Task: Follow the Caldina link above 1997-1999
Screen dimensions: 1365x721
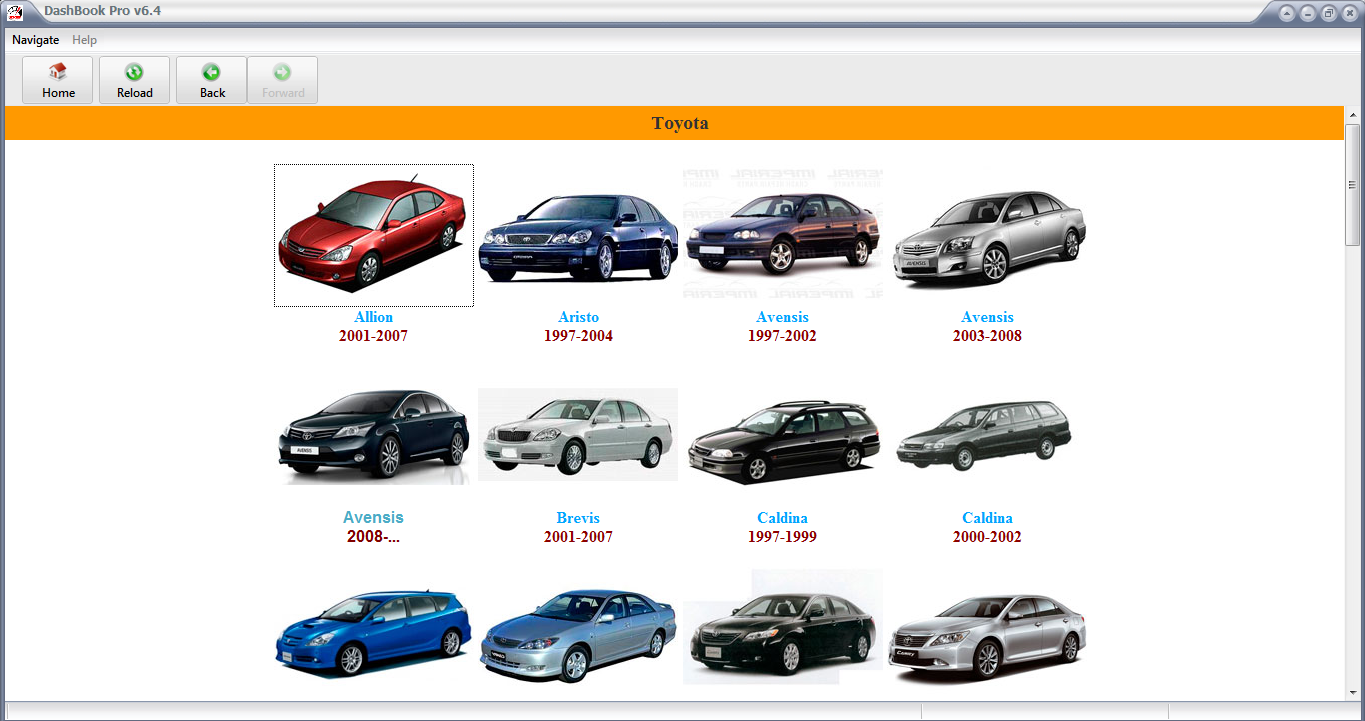Action: pos(783,518)
